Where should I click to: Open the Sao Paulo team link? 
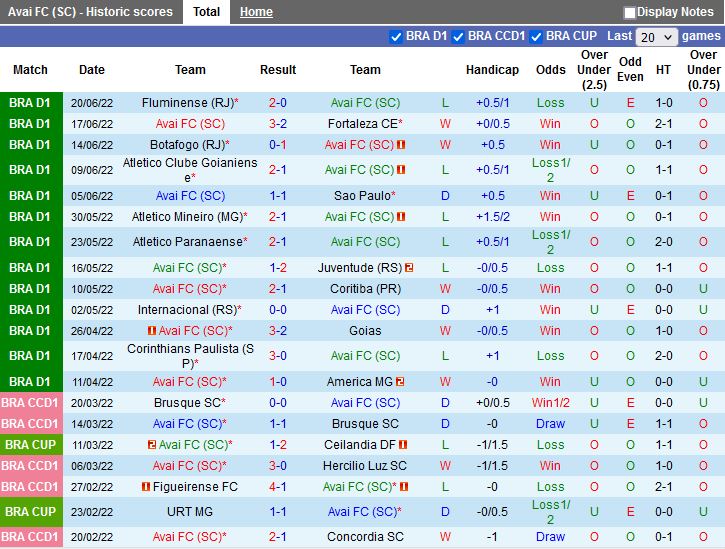(x=362, y=196)
